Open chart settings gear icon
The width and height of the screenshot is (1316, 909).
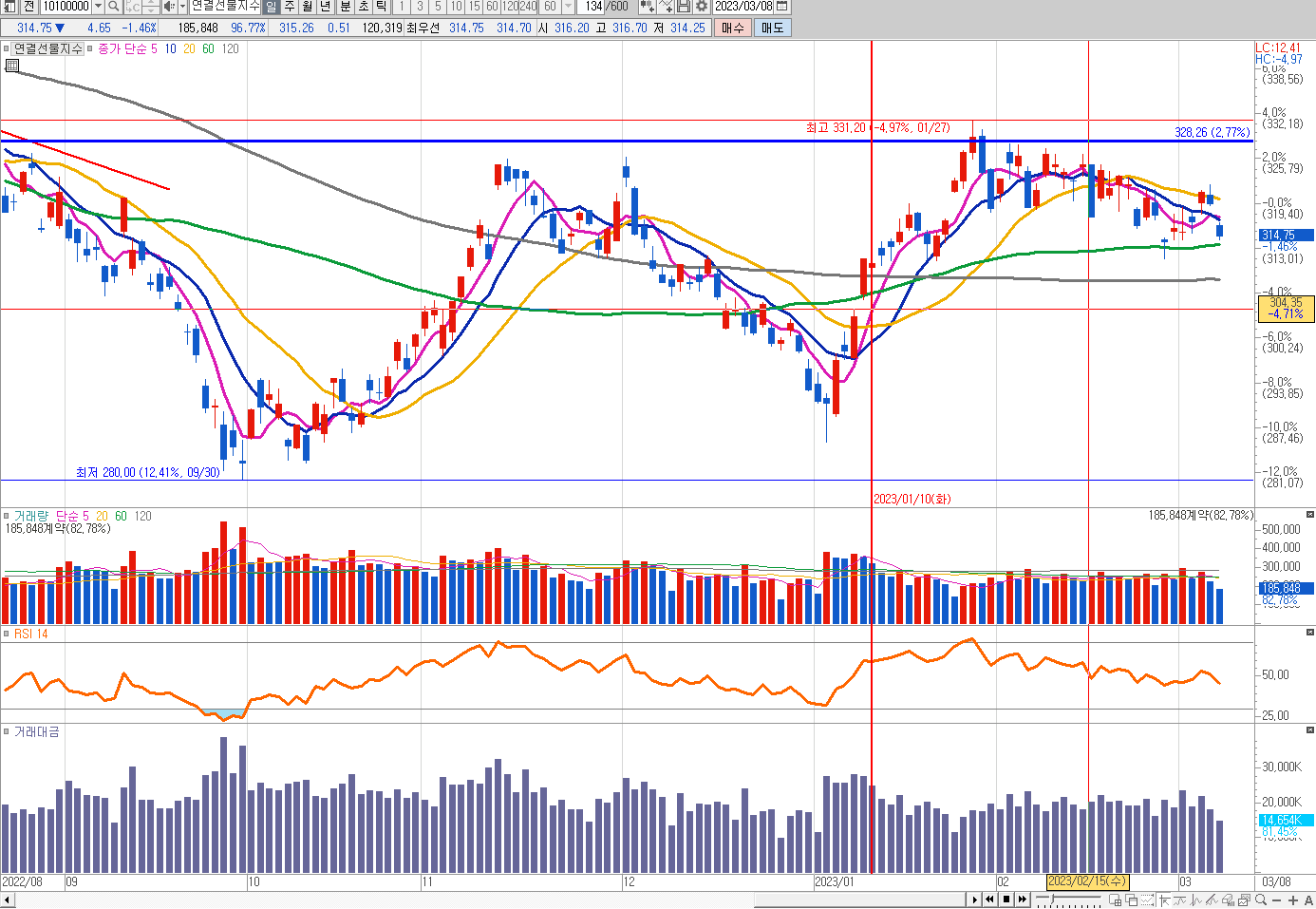(x=702, y=7)
